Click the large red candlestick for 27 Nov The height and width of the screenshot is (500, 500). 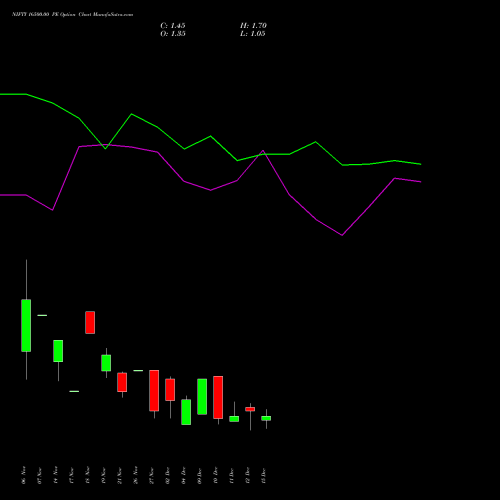[x=154, y=390]
